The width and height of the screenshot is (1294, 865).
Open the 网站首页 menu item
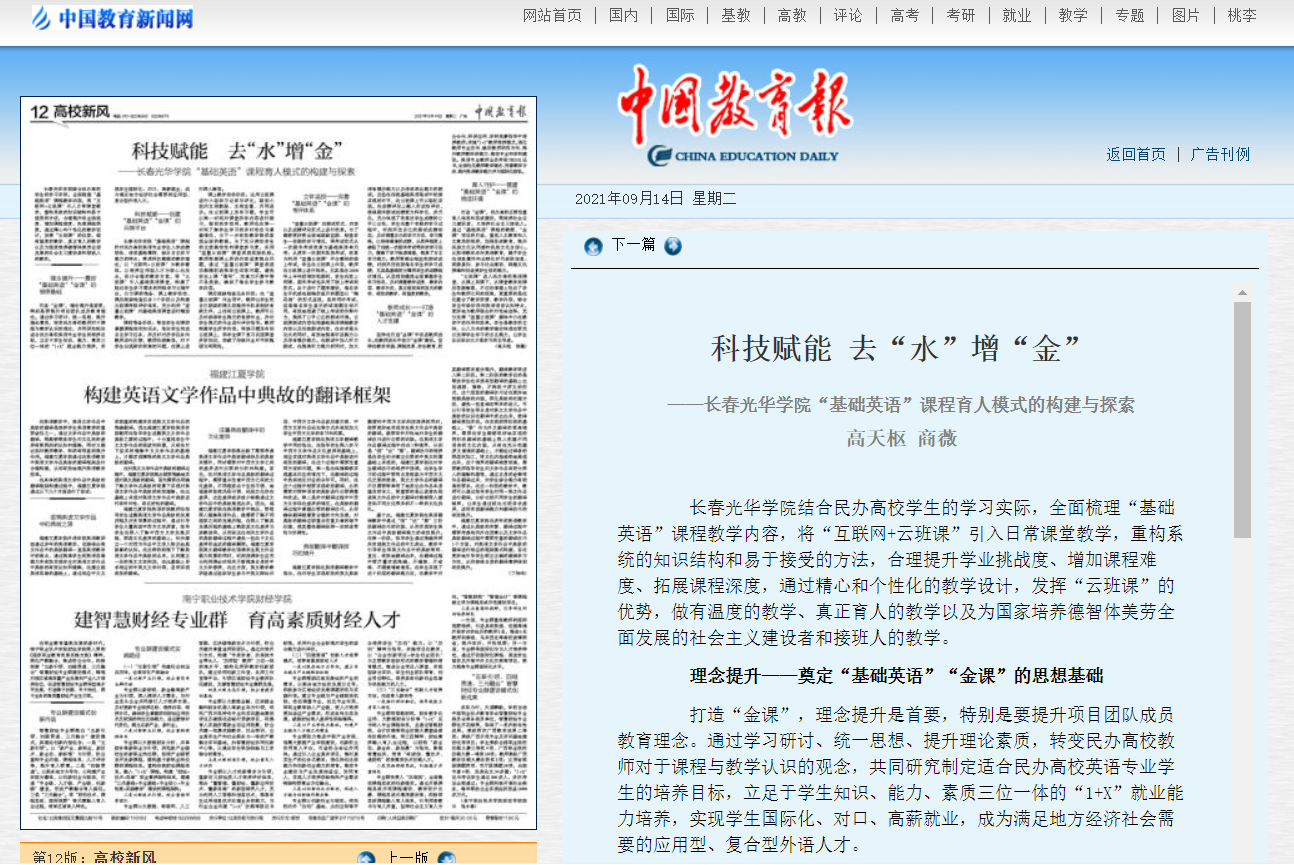(552, 15)
